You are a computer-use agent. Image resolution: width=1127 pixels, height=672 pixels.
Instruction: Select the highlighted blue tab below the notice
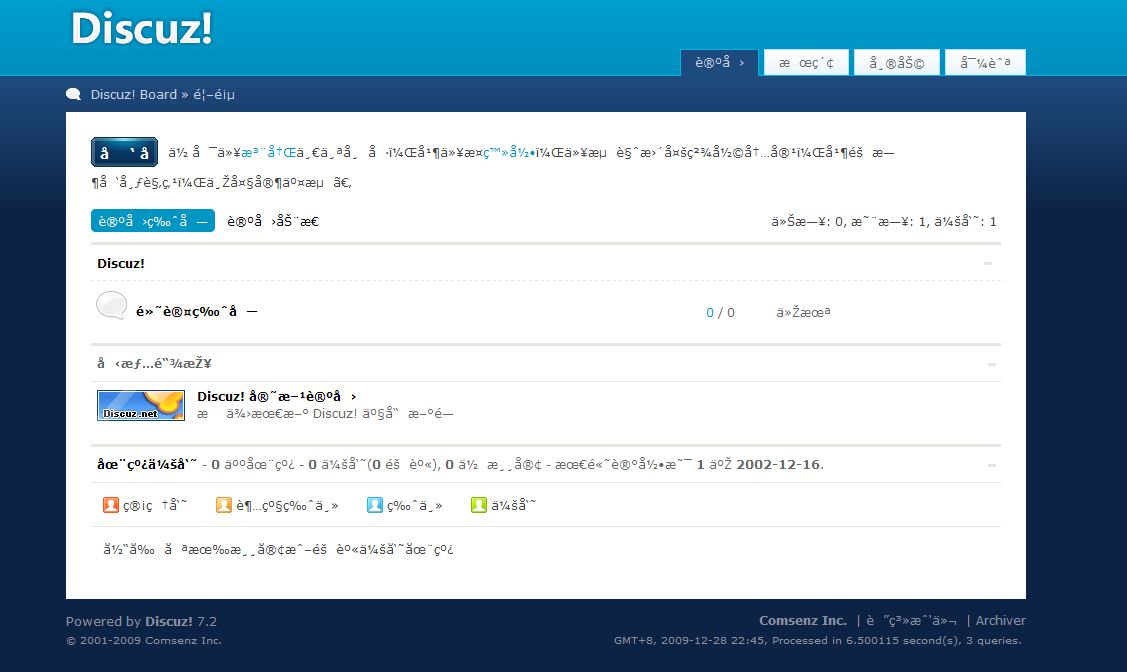(152, 221)
